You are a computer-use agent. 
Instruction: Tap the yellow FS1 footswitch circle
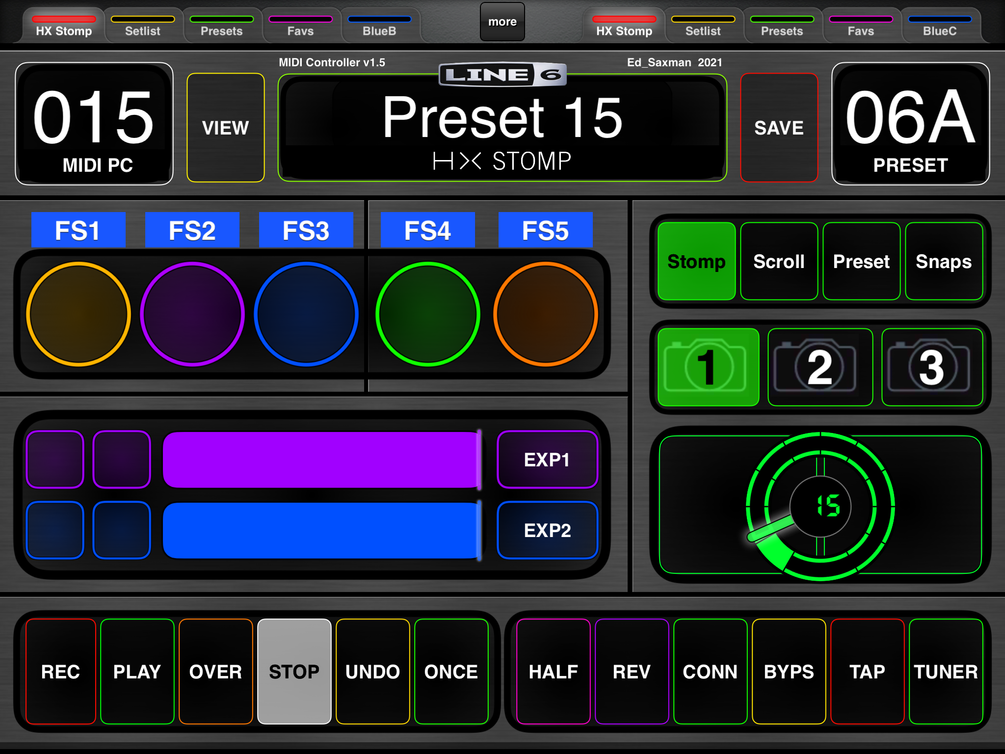pos(78,314)
